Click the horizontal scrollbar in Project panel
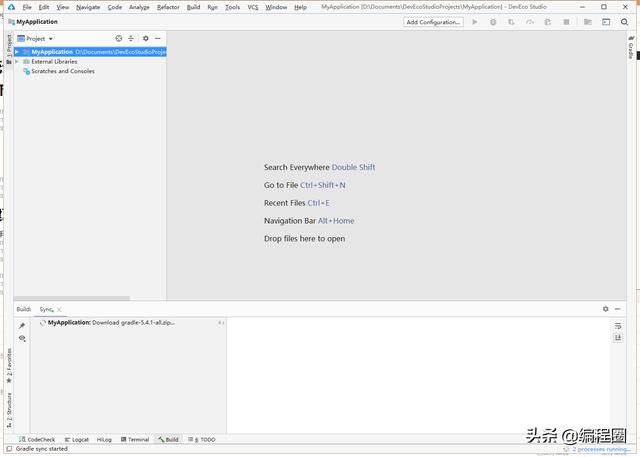640x457 pixels. tap(72, 299)
